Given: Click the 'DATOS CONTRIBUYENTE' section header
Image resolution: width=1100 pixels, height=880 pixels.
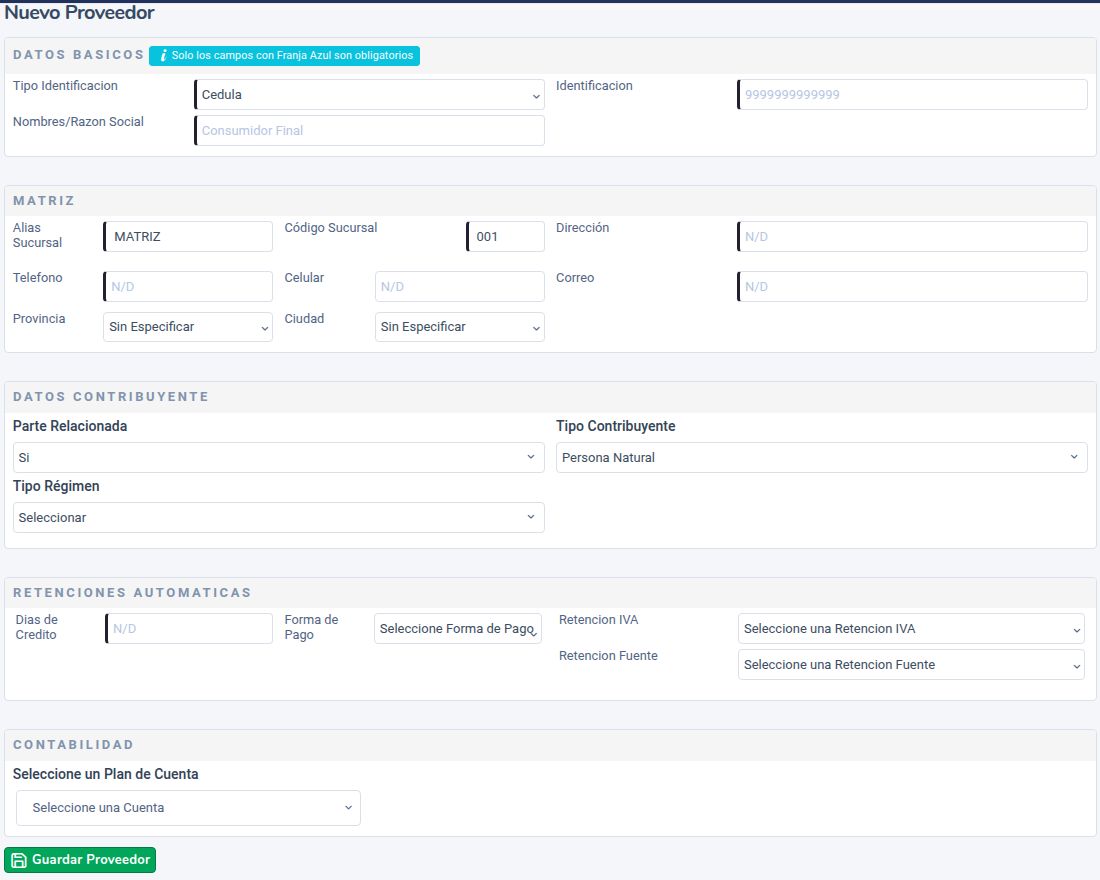Looking at the screenshot, I should [111, 396].
